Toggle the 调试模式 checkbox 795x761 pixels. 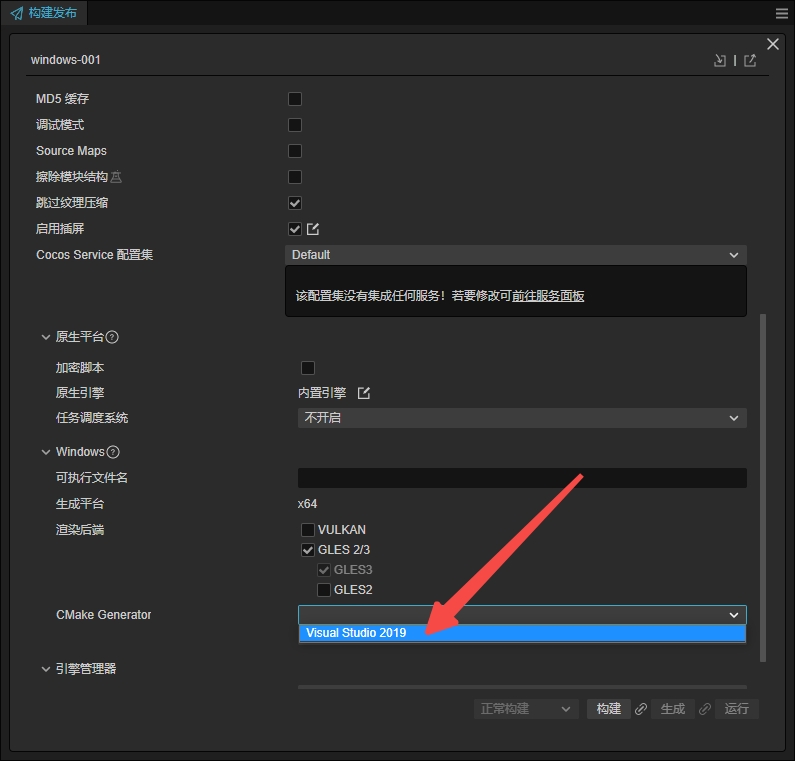[x=295, y=125]
